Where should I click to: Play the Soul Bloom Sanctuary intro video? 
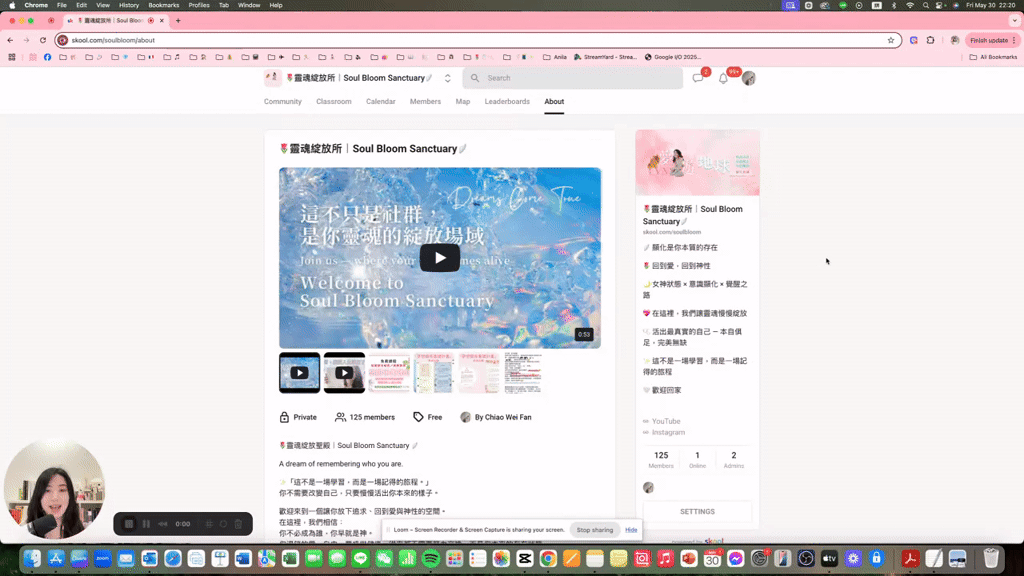click(x=439, y=257)
